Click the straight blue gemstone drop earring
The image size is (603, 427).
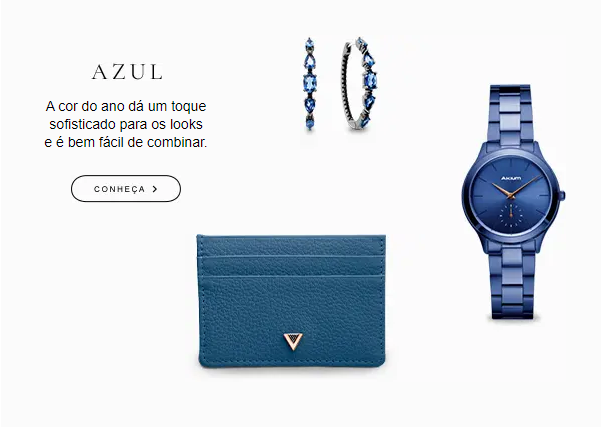pyautogui.click(x=310, y=83)
